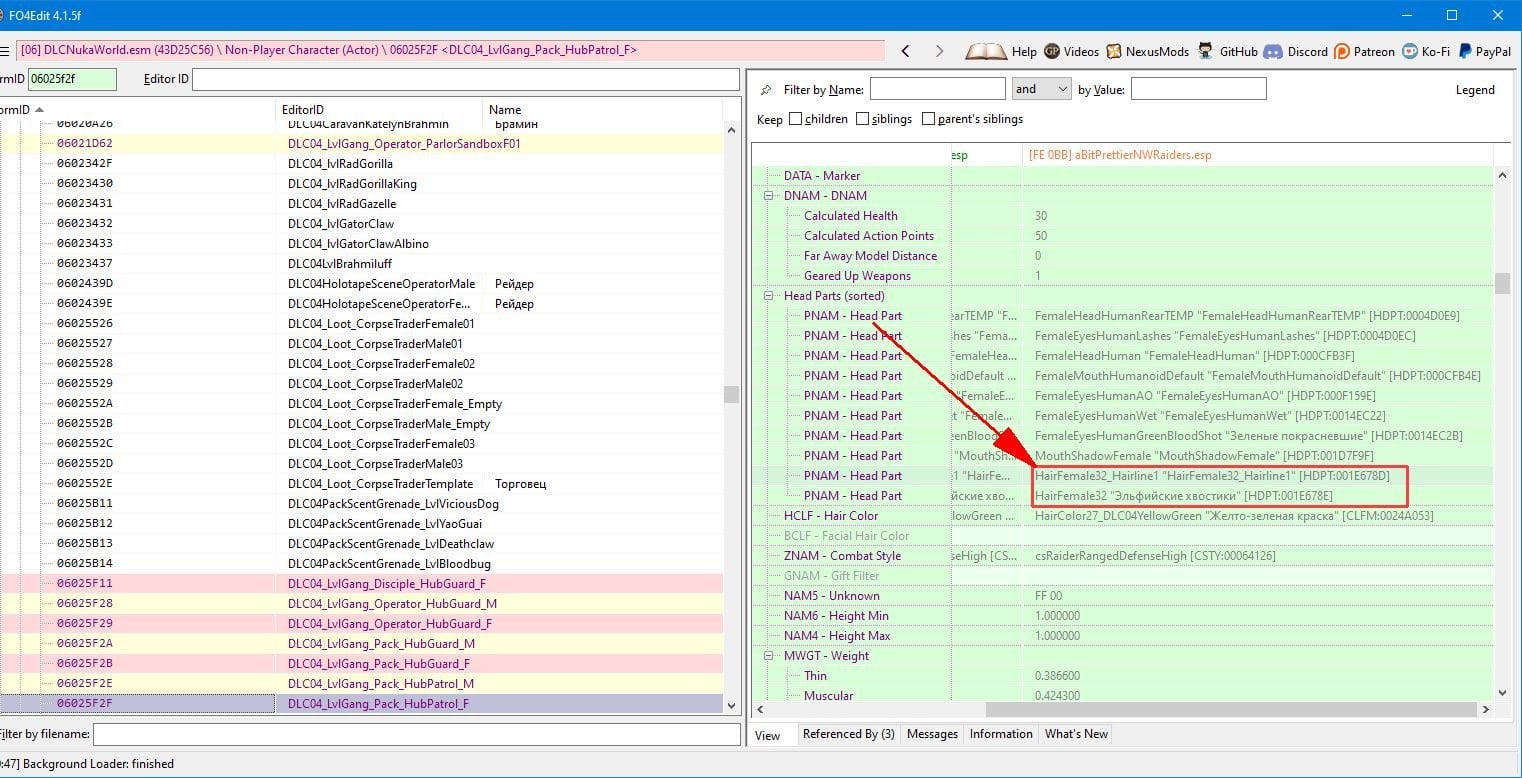Open the Legend
Image resolution: width=1522 pixels, height=778 pixels.
(1475, 90)
